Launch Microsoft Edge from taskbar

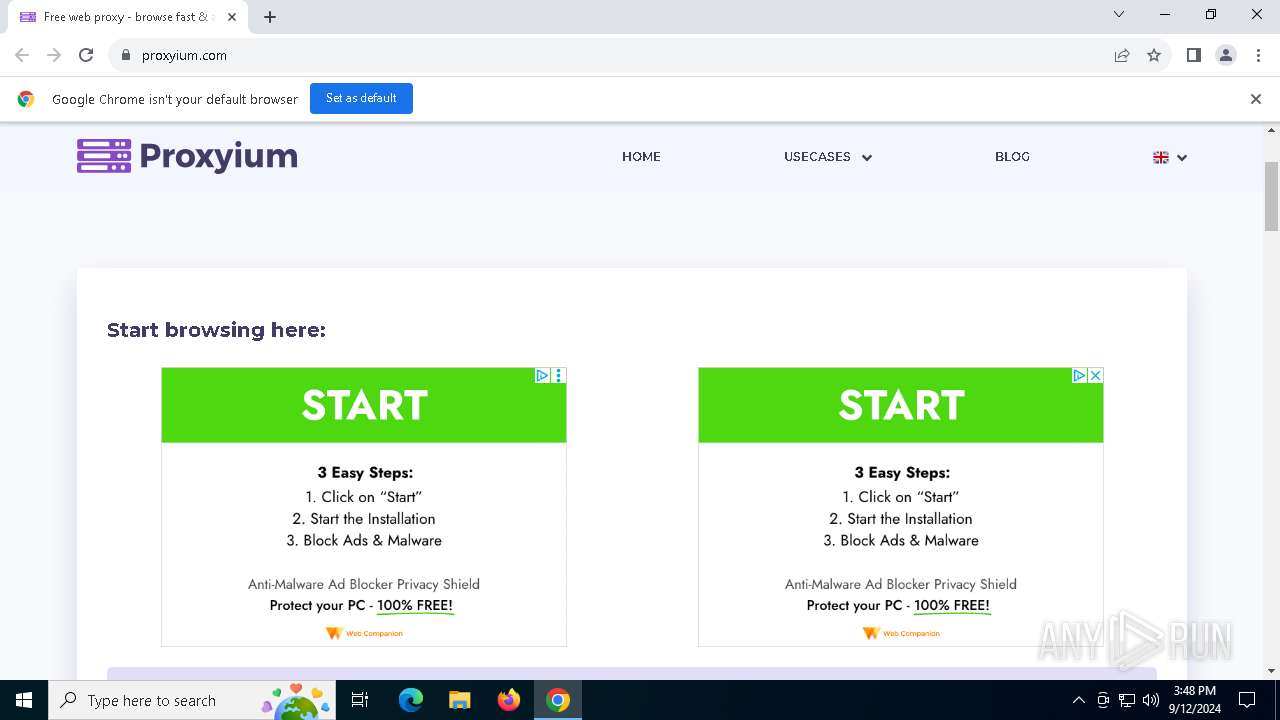(410, 700)
